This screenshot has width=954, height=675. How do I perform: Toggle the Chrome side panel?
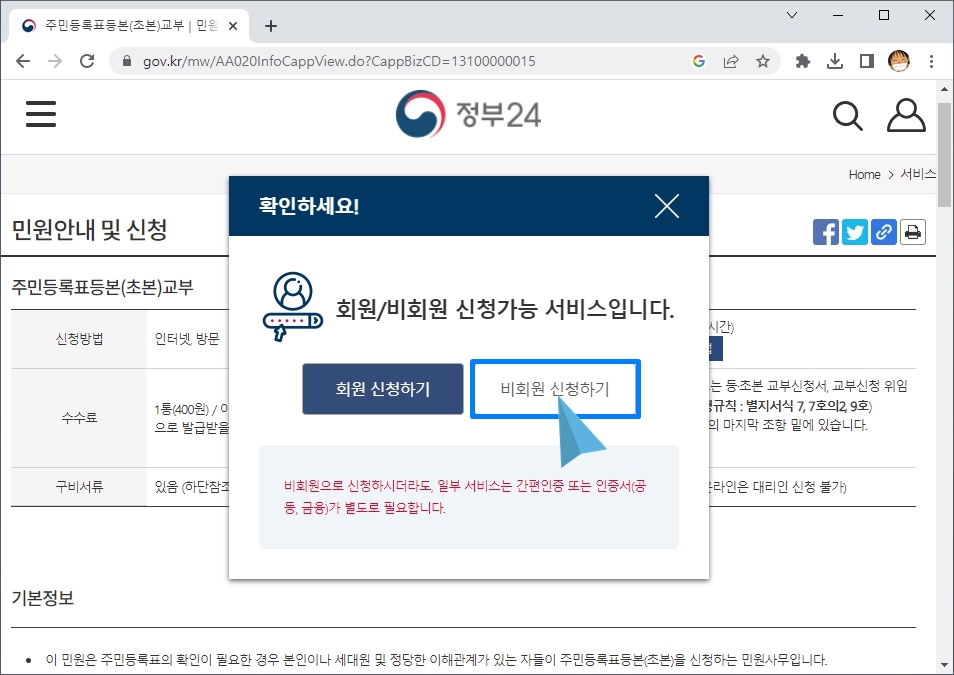[x=866, y=61]
